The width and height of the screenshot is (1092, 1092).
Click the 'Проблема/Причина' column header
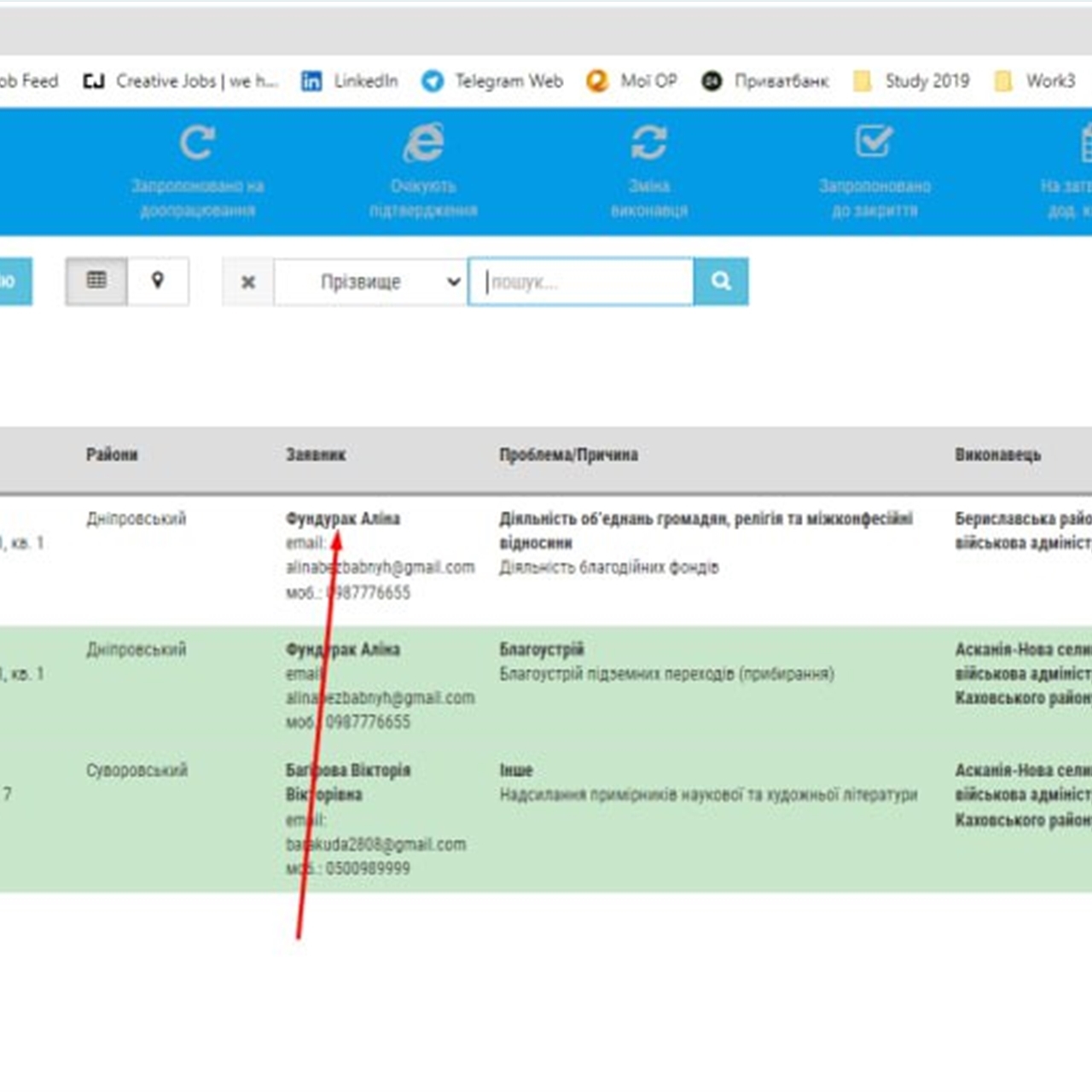(x=568, y=455)
